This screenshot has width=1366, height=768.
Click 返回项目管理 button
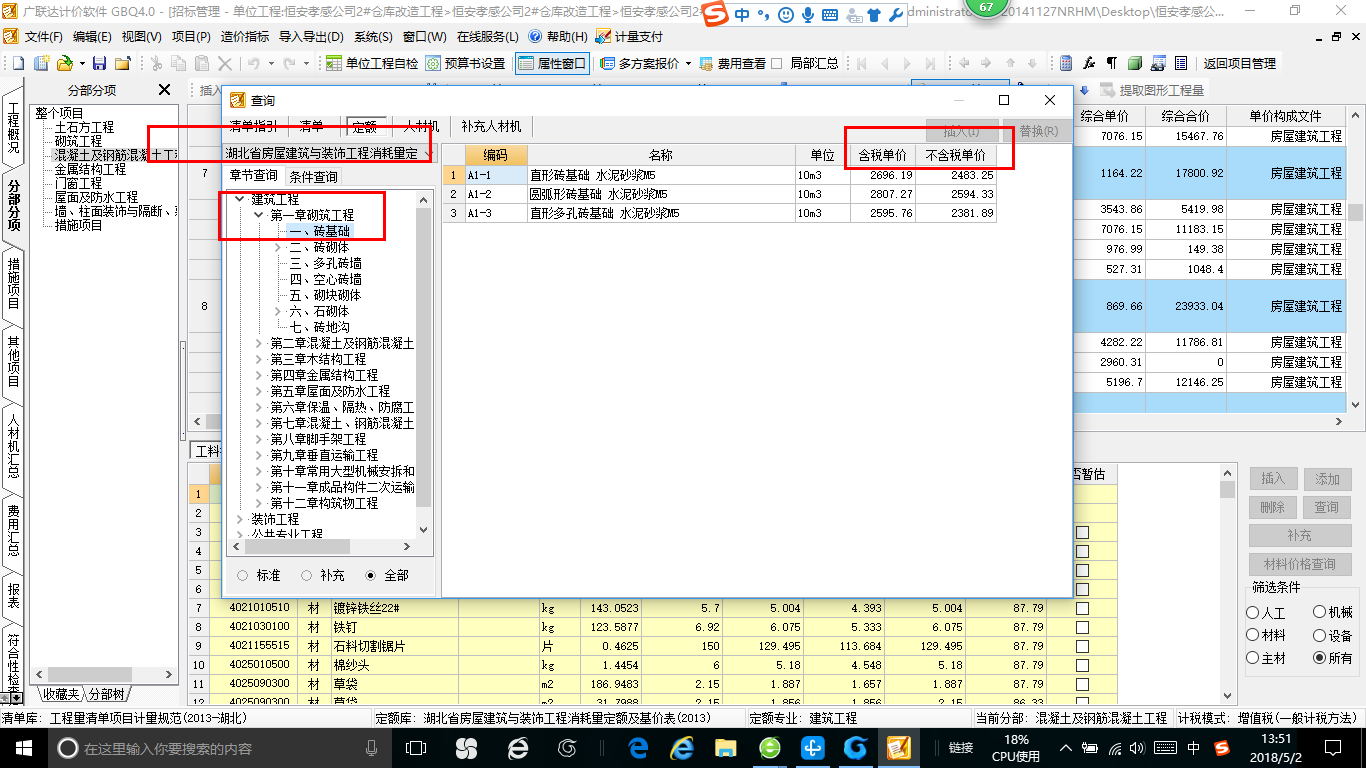tap(1240, 63)
